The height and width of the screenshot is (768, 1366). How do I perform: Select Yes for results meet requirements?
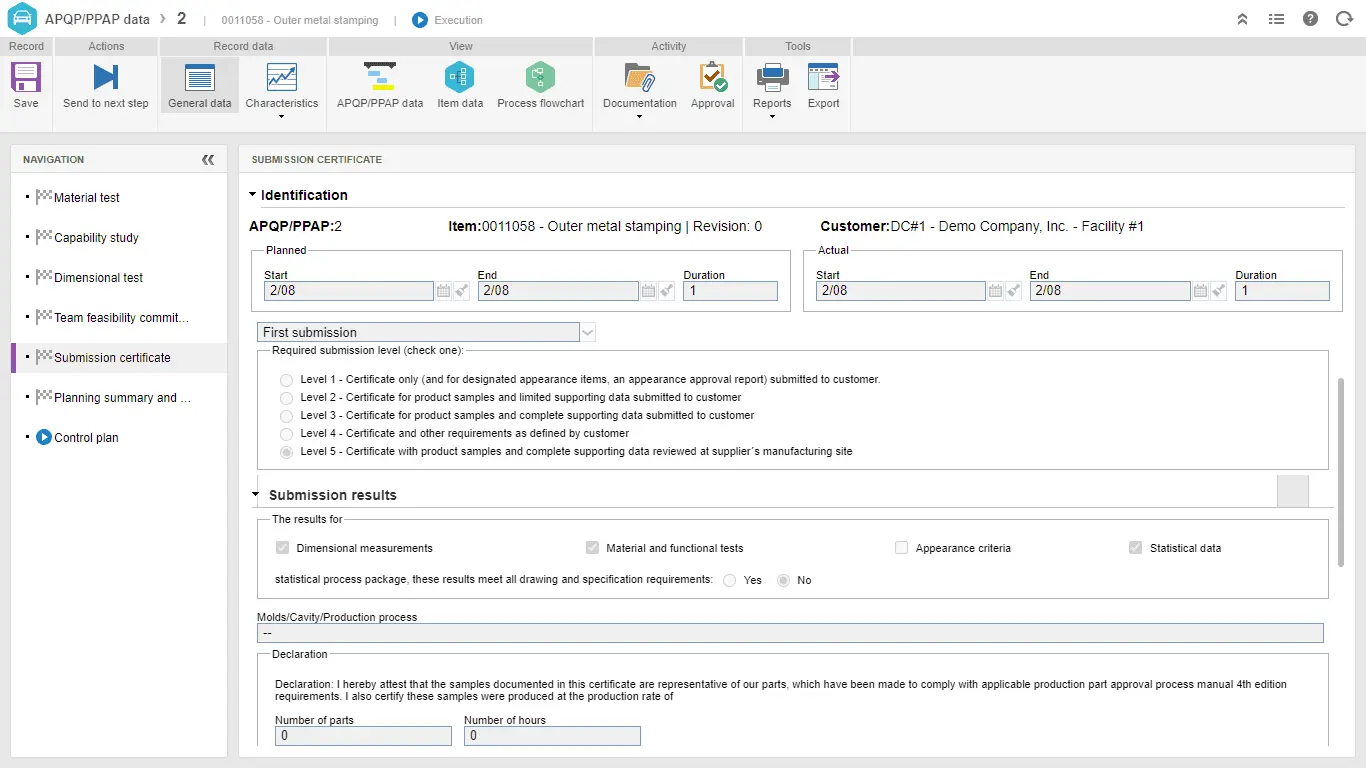pos(730,580)
